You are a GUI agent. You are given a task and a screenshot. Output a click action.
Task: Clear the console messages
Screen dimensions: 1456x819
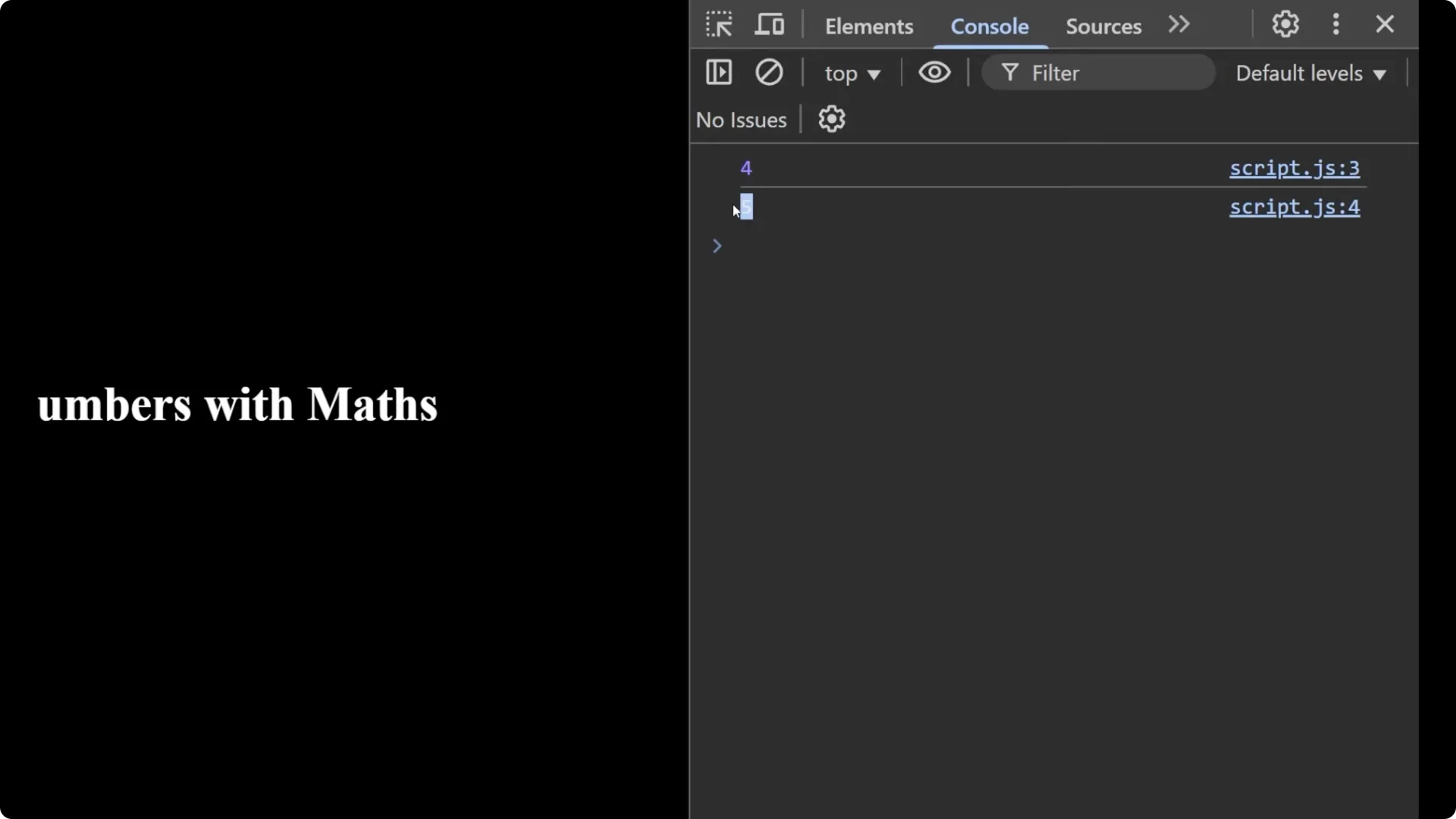pos(770,72)
